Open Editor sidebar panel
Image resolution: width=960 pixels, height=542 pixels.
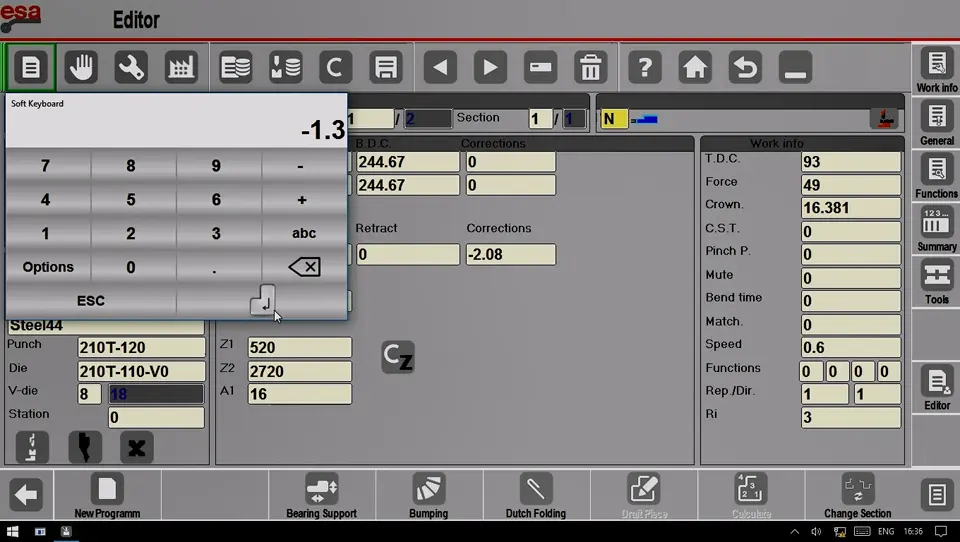click(x=937, y=388)
